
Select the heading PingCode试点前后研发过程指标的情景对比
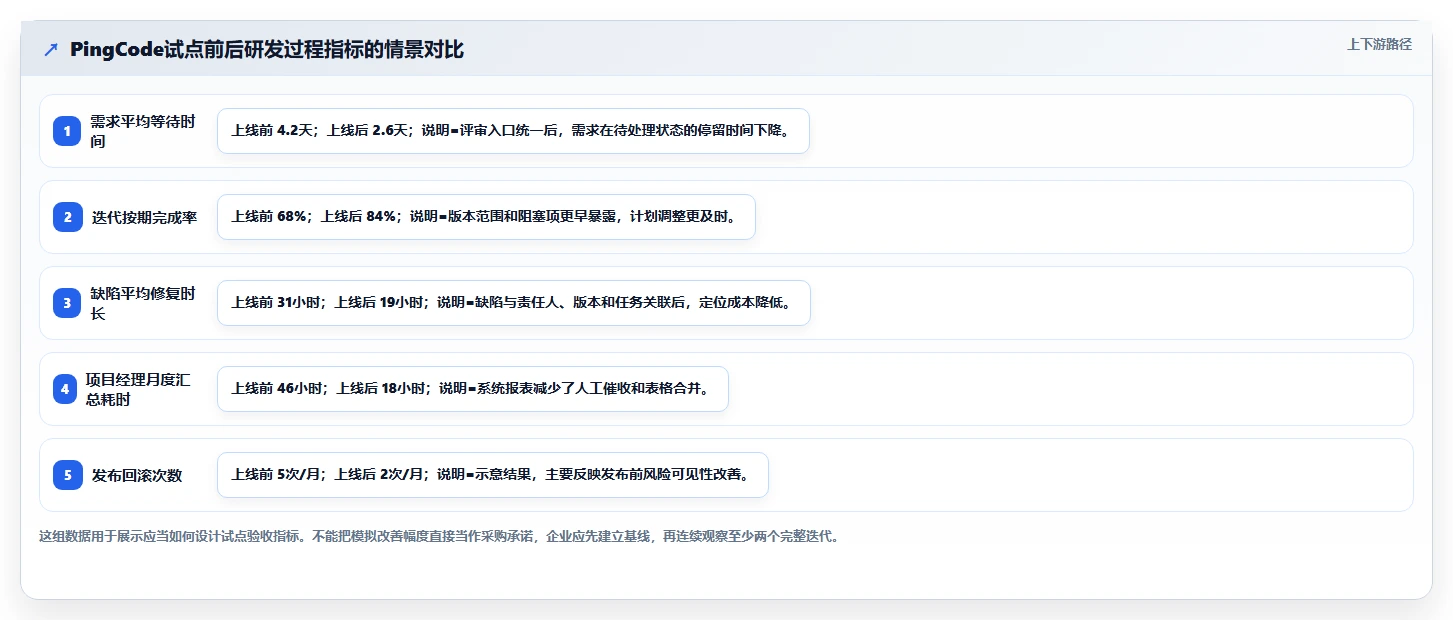tap(267, 49)
